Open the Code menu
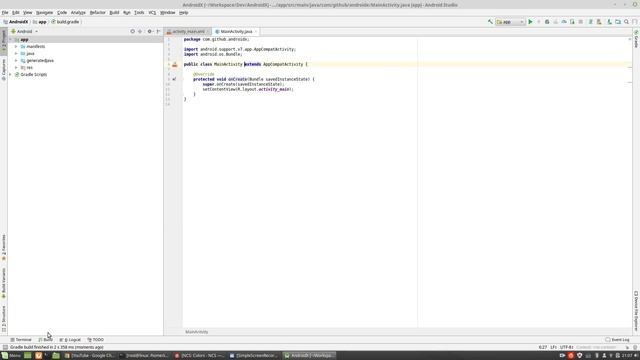The width and height of the screenshot is (640, 360). coord(62,13)
